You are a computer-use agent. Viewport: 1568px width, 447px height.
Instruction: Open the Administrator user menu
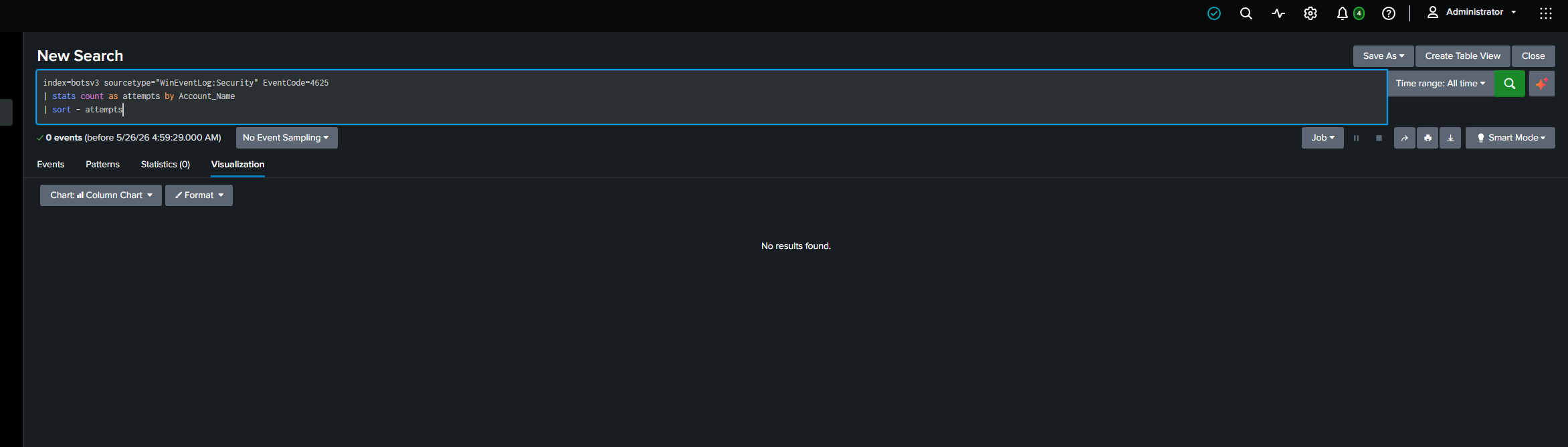1471,12
